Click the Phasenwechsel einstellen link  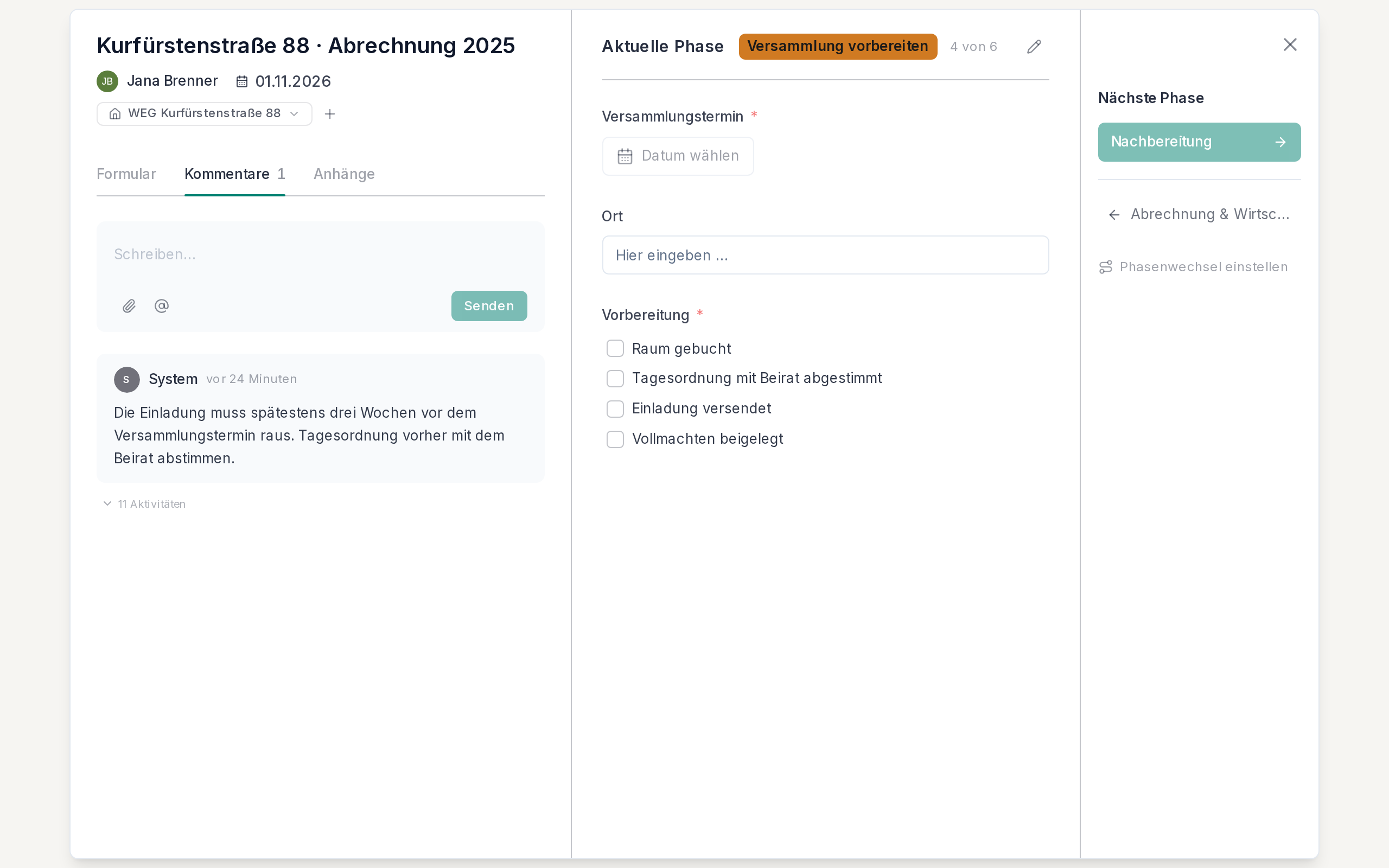1193,267
